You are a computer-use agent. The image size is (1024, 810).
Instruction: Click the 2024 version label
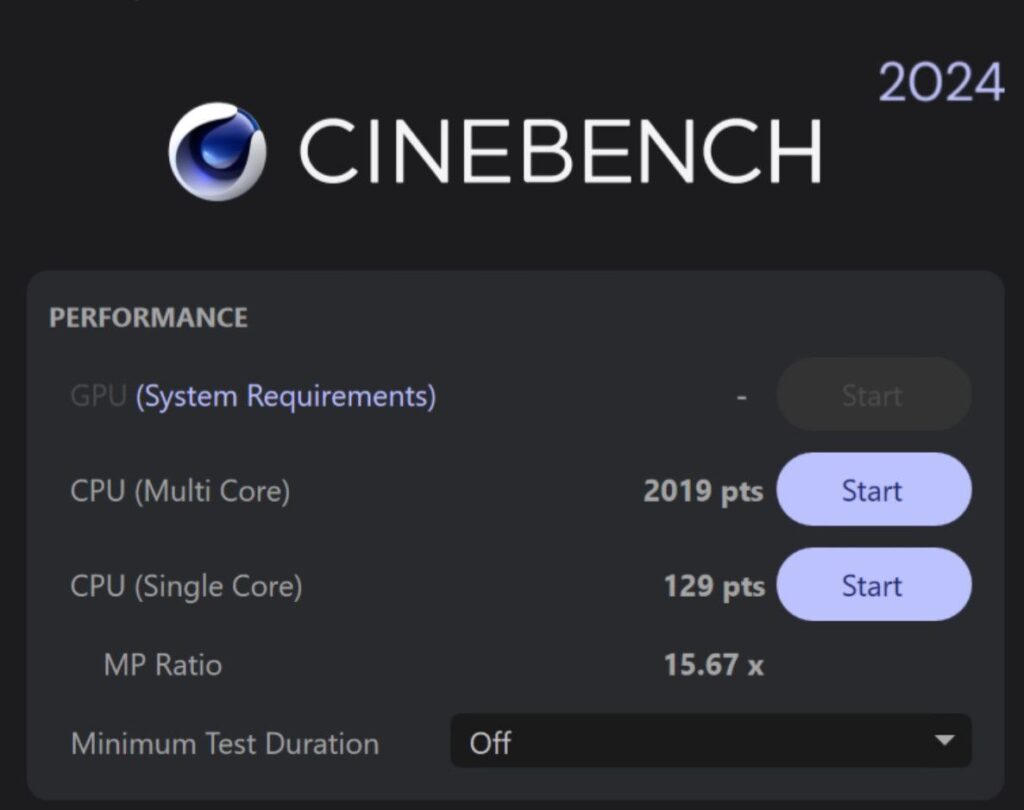click(x=941, y=83)
